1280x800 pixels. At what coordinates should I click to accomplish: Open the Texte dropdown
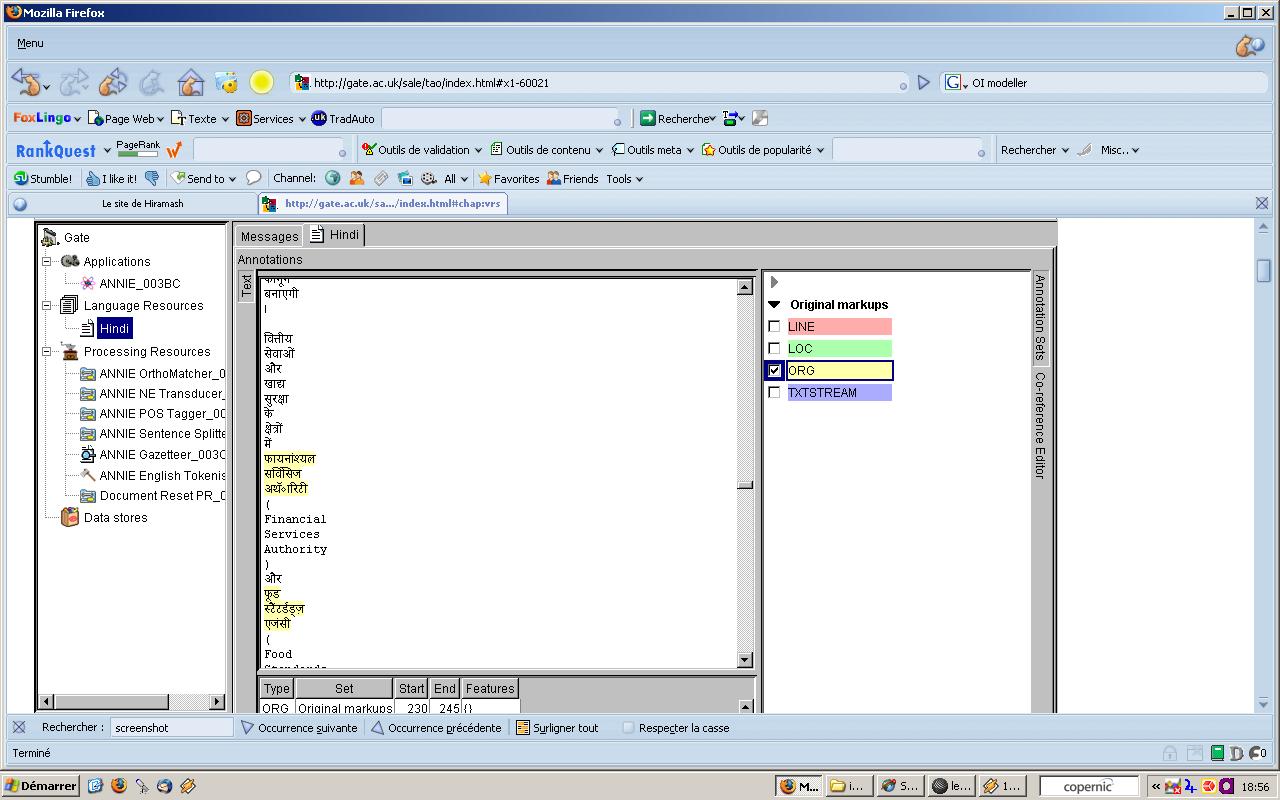coord(200,118)
